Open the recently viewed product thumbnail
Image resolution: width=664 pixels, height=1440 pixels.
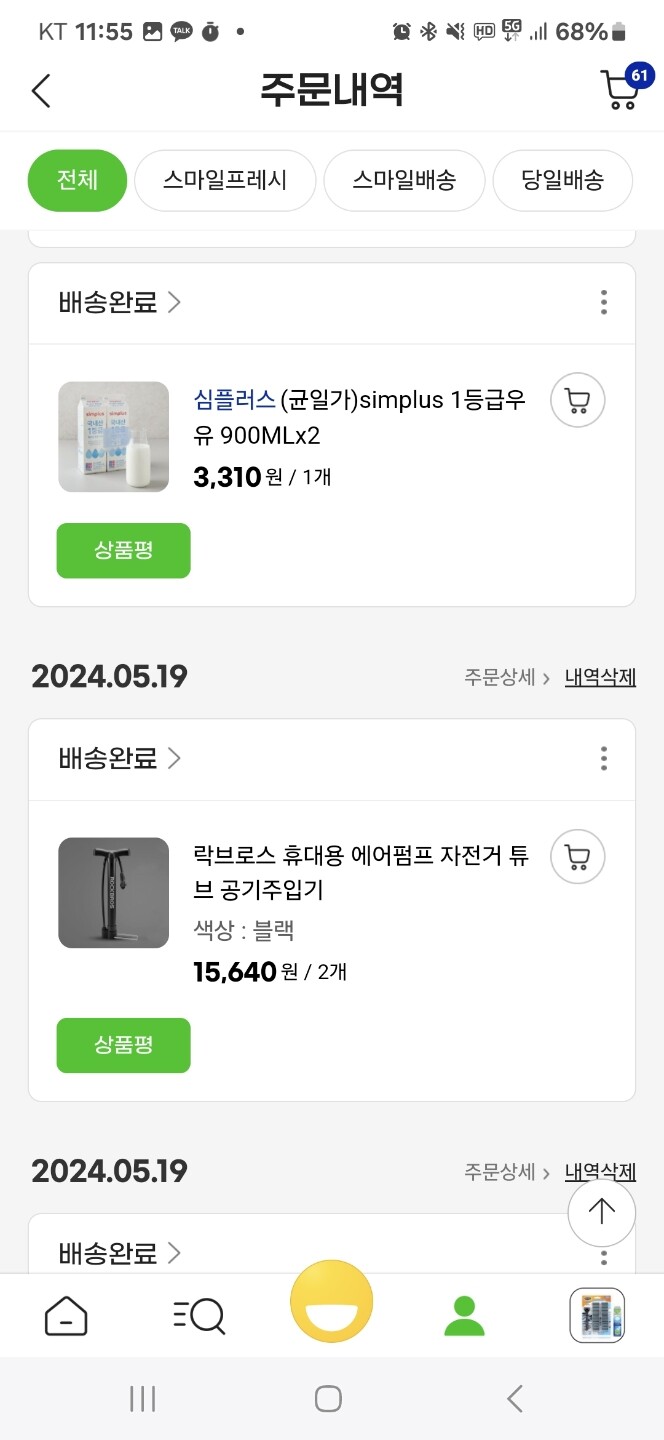tap(597, 1315)
